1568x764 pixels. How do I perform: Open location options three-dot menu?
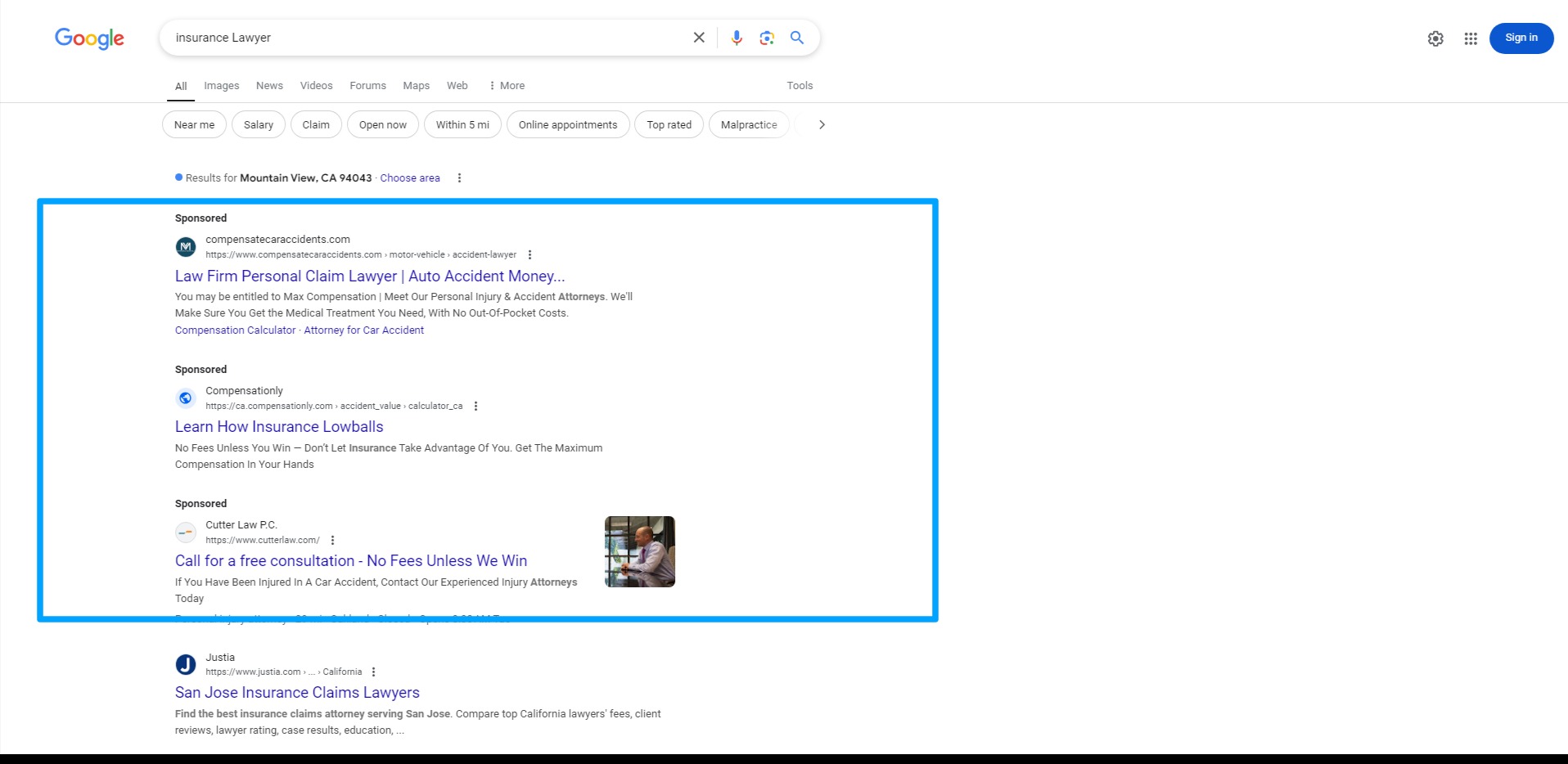click(459, 178)
